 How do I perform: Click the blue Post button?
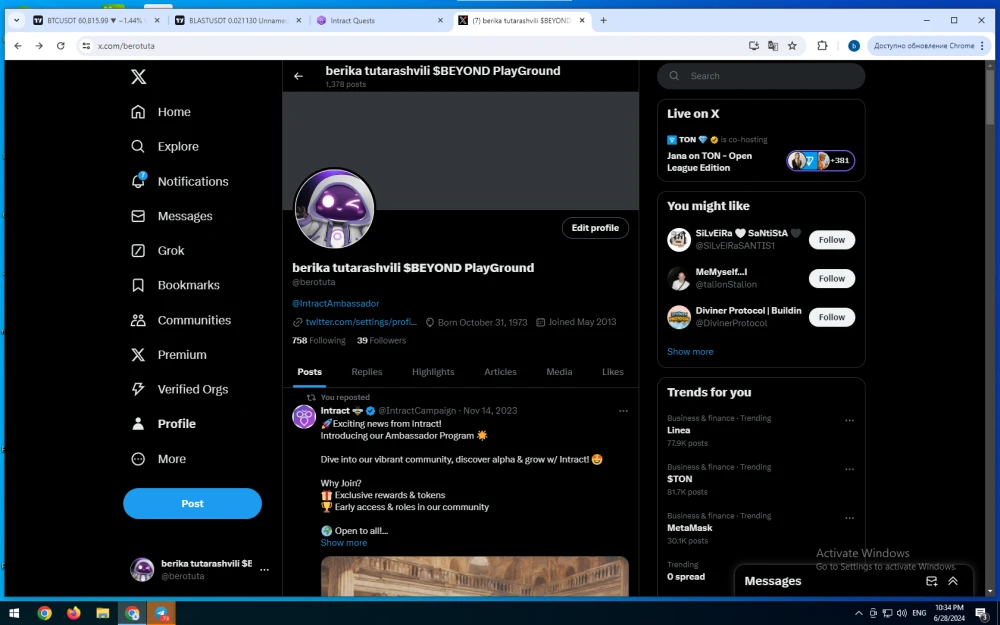click(192, 503)
